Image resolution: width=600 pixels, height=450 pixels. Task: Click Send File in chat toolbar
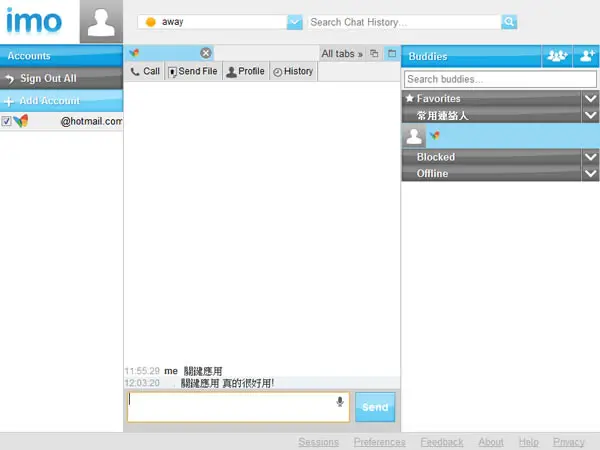coord(193,71)
